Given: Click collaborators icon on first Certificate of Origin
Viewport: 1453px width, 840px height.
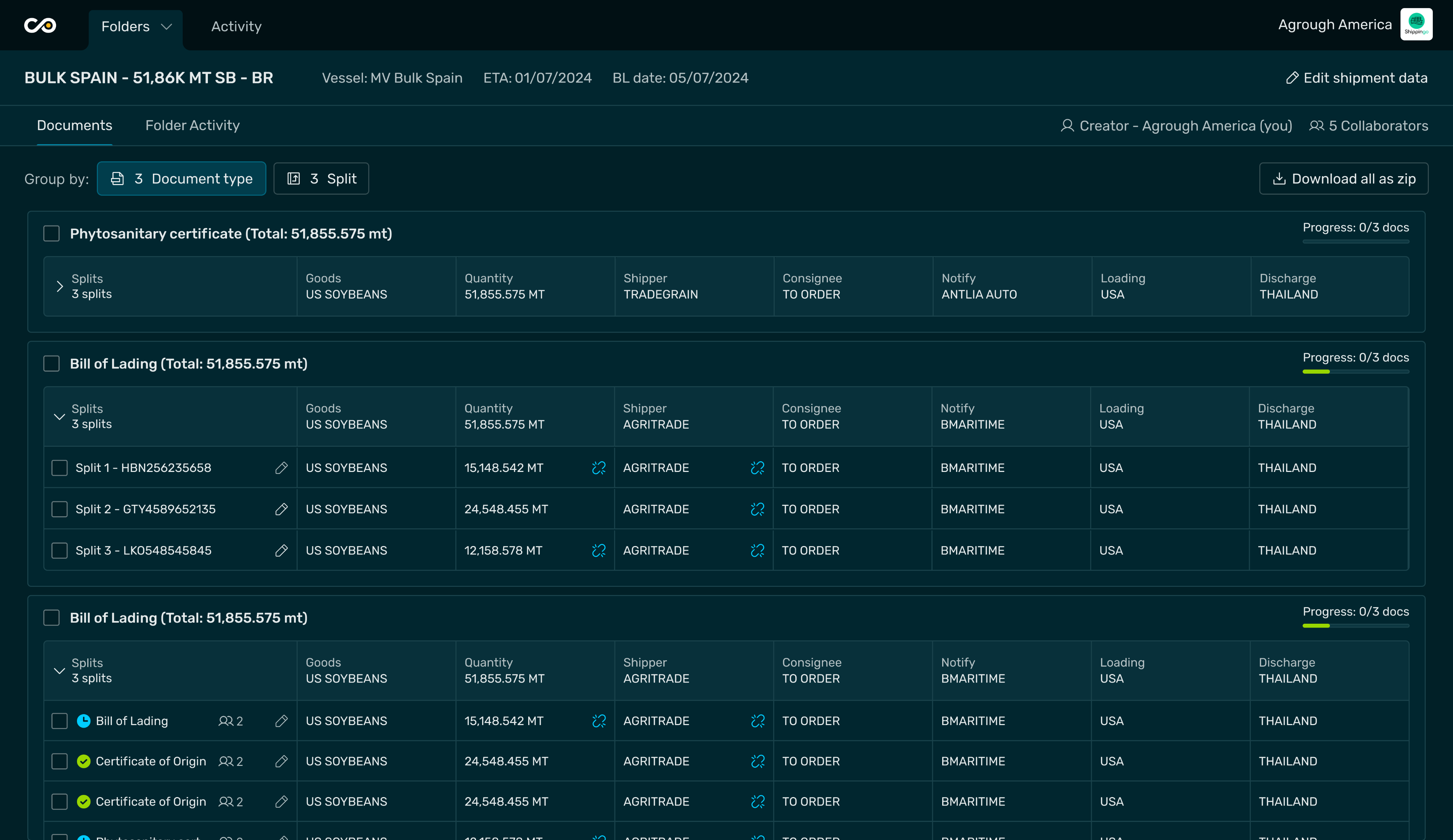Looking at the screenshot, I should point(226,761).
